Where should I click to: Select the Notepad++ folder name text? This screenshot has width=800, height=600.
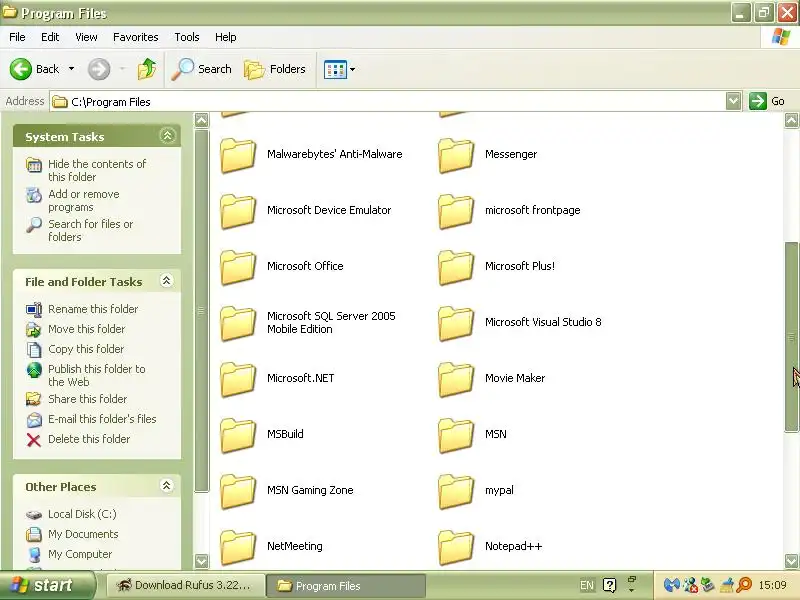click(x=513, y=546)
